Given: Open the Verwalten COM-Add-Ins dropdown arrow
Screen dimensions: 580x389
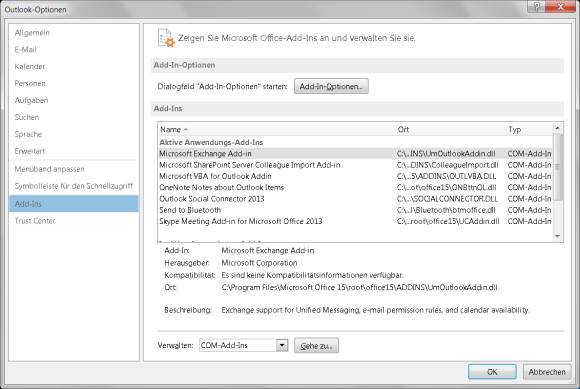Looking at the screenshot, I should [x=282, y=345].
